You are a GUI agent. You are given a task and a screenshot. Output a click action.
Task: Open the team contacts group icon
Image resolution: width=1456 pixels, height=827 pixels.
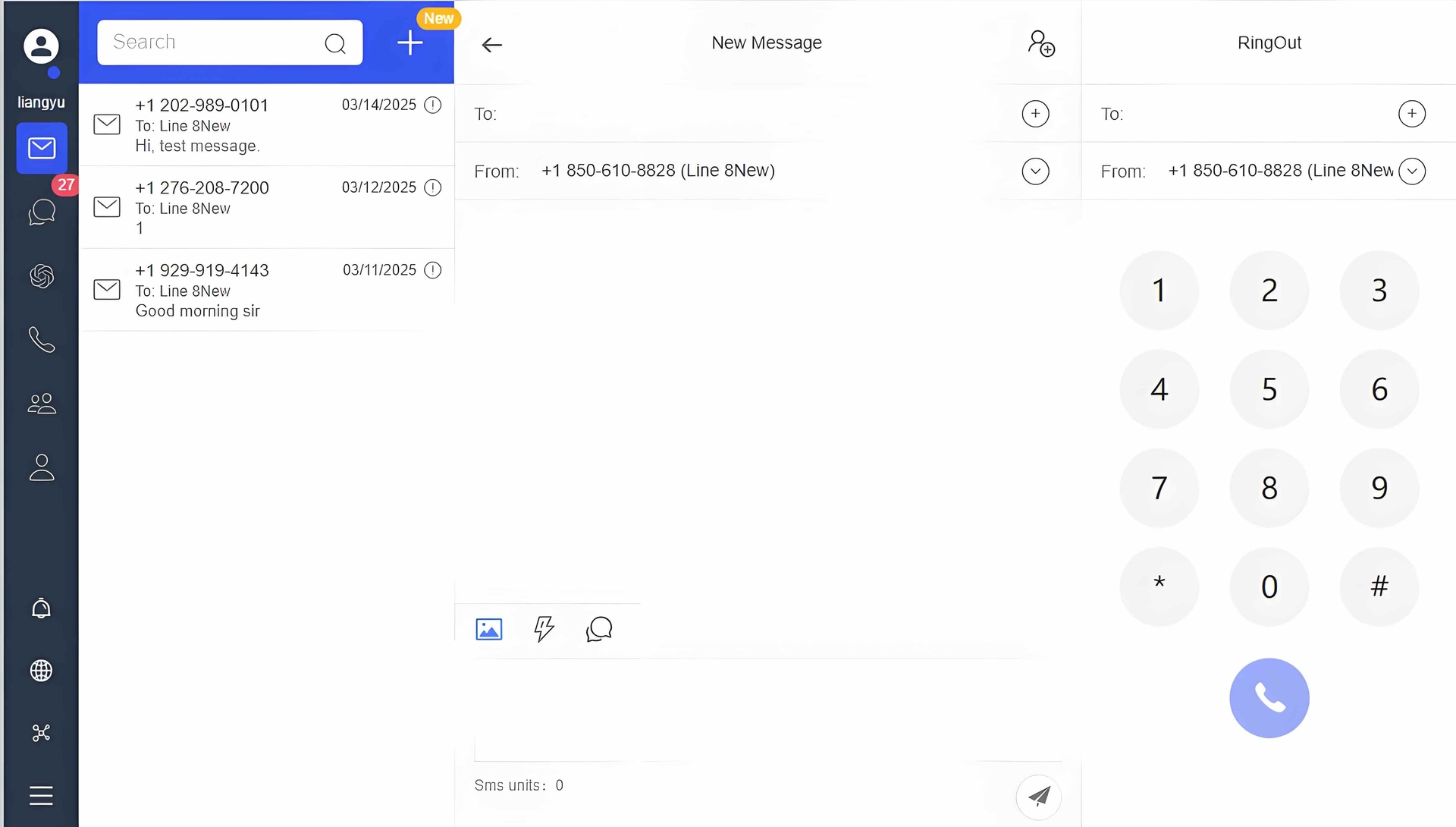42,404
